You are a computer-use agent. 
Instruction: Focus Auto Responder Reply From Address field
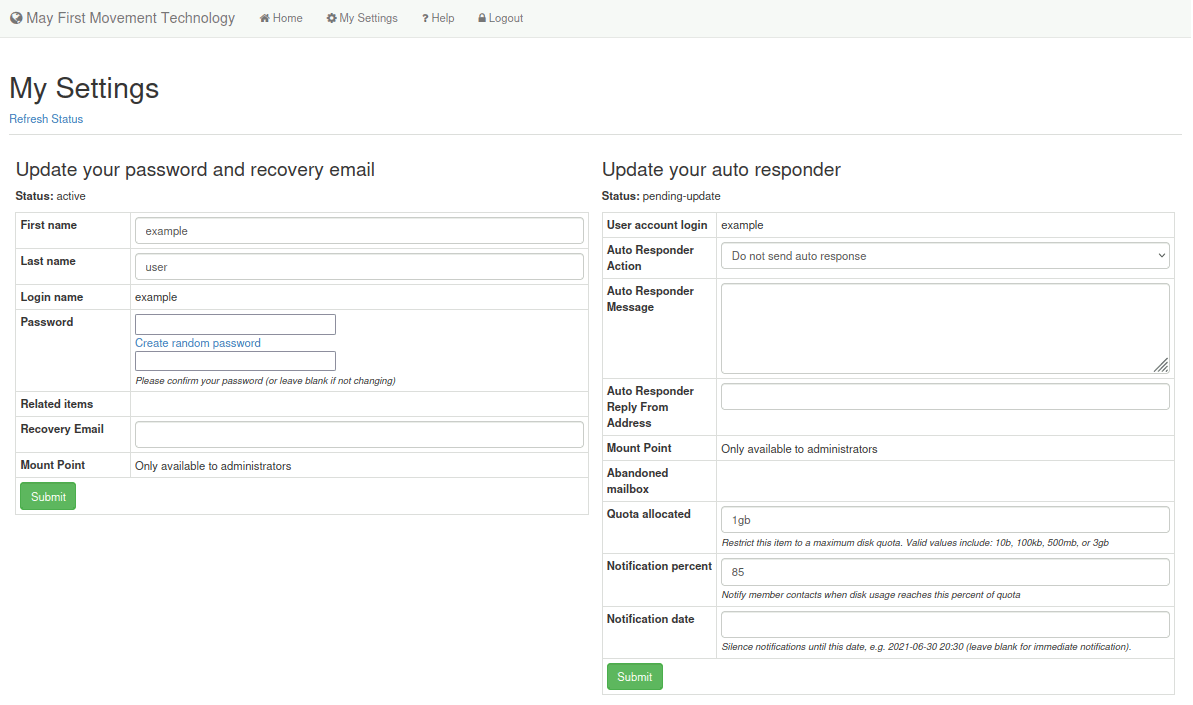tap(945, 396)
